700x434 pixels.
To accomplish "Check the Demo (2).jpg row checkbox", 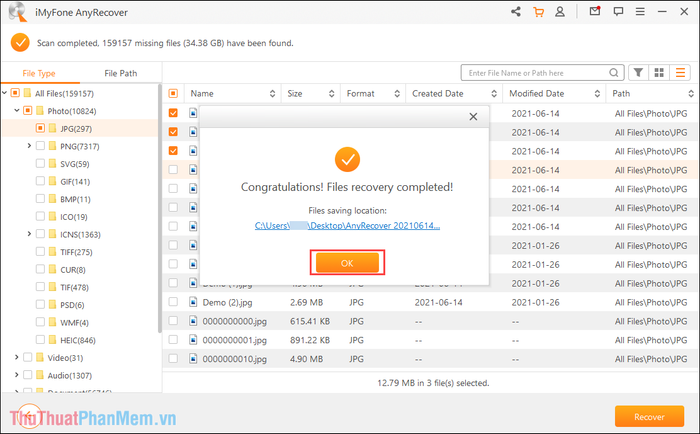I will (x=173, y=302).
